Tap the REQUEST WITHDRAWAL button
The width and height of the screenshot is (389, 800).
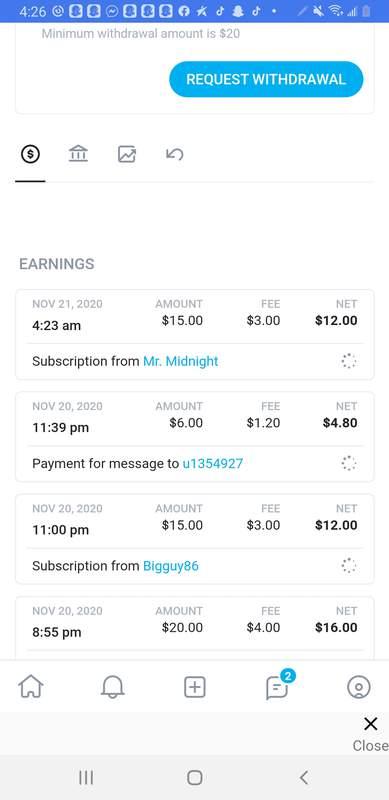pos(266,79)
